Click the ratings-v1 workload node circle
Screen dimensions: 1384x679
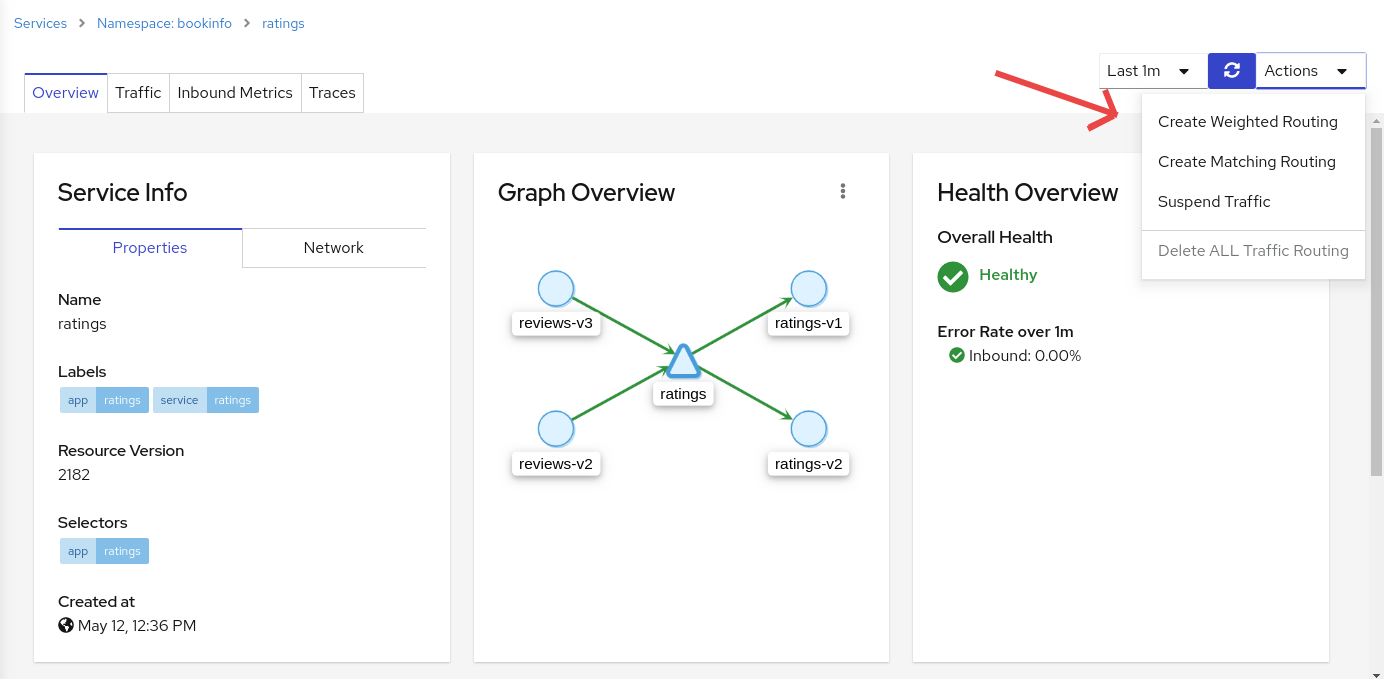pos(809,289)
